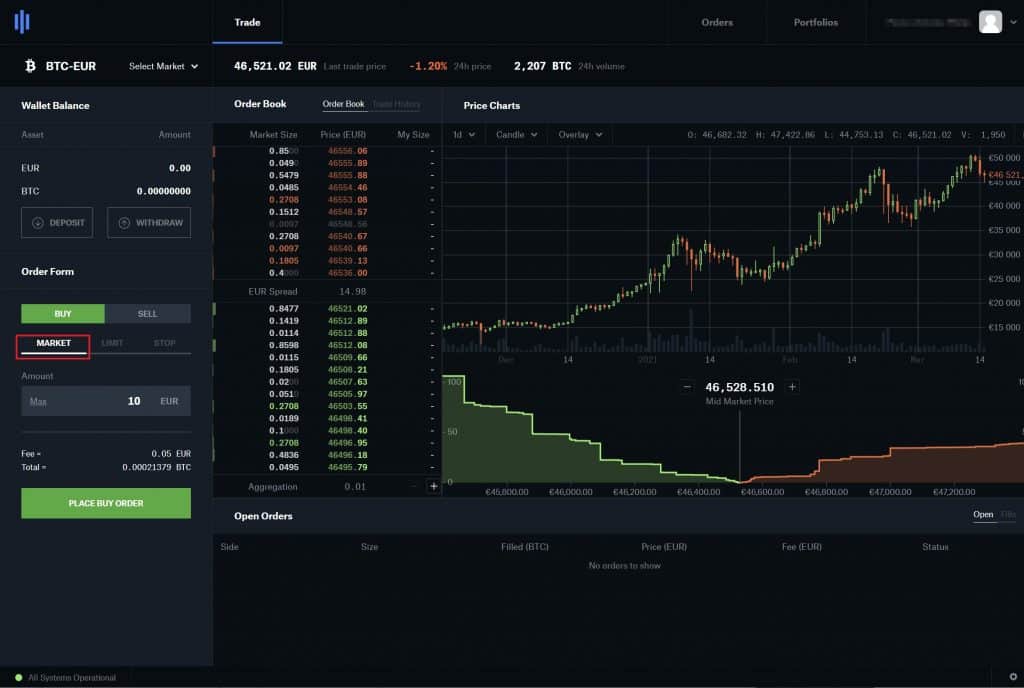Increase aggregation with the plus stepper
The width and height of the screenshot is (1024, 688).
[434, 486]
